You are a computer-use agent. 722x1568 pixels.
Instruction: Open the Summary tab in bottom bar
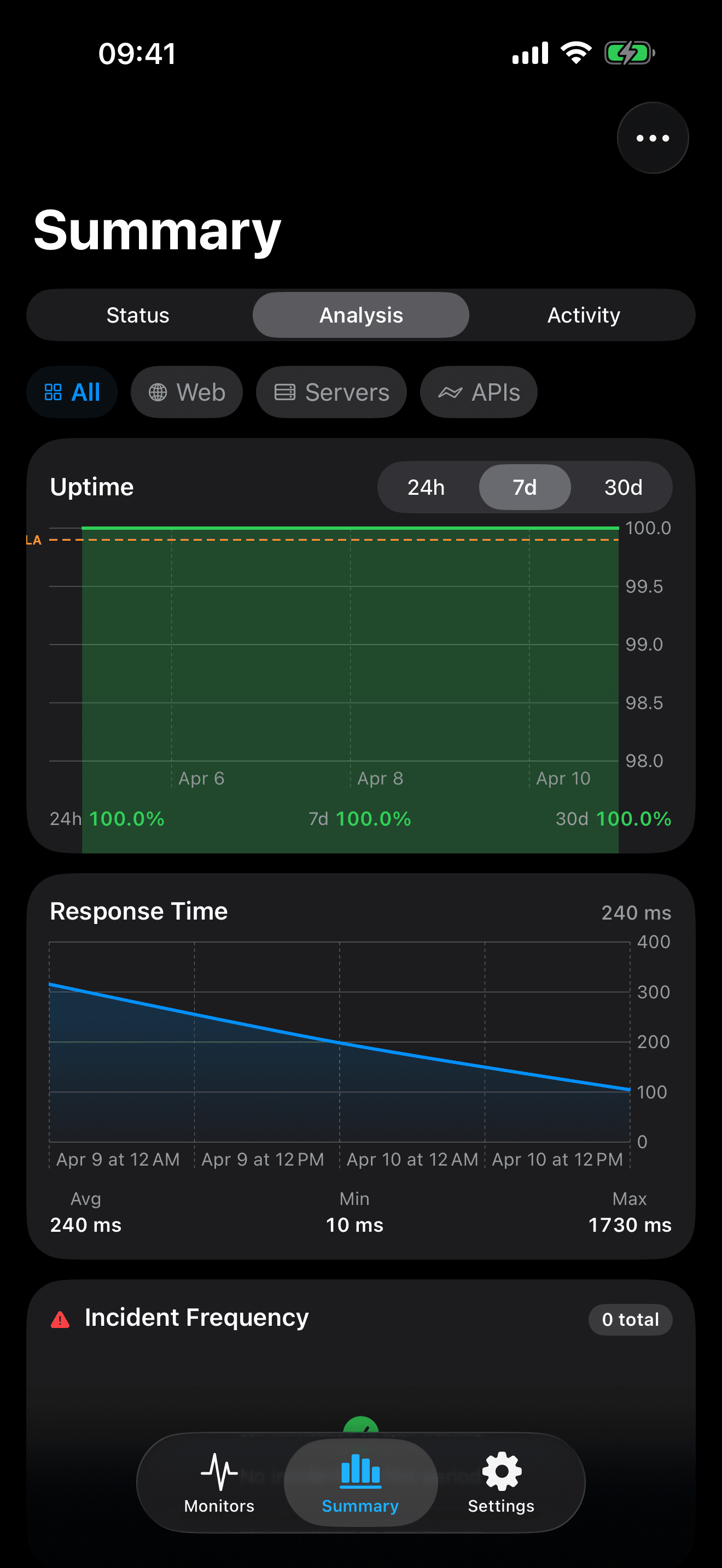(x=360, y=1483)
